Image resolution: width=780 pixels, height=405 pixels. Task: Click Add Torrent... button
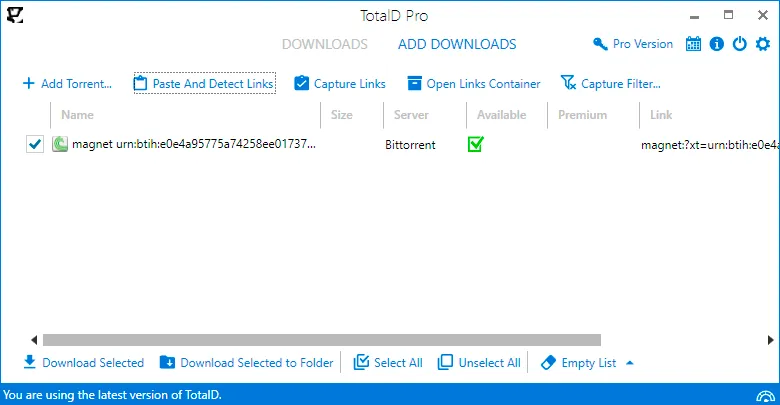(68, 84)
